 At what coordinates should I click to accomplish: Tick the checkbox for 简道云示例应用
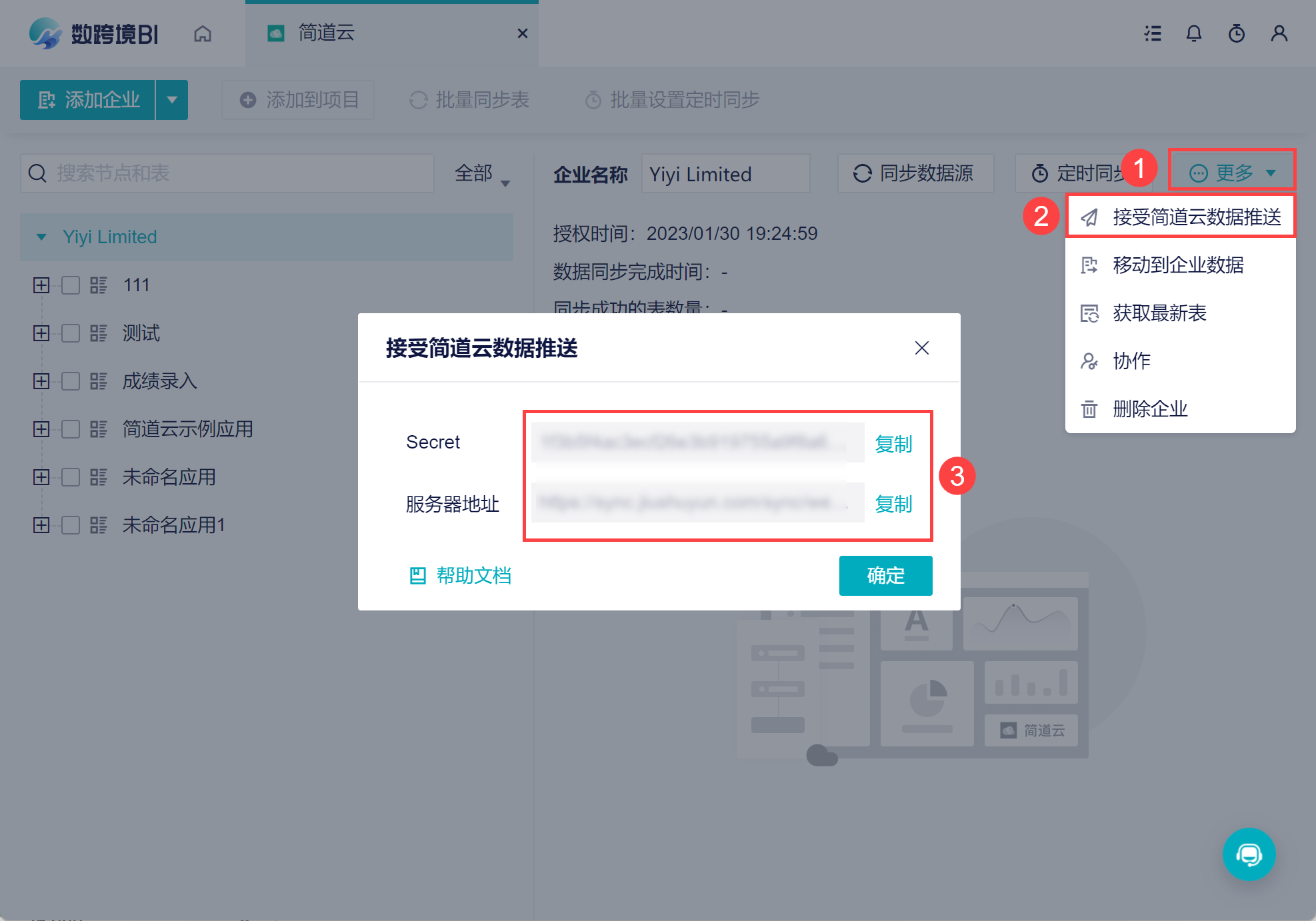[x=71, y=429]
